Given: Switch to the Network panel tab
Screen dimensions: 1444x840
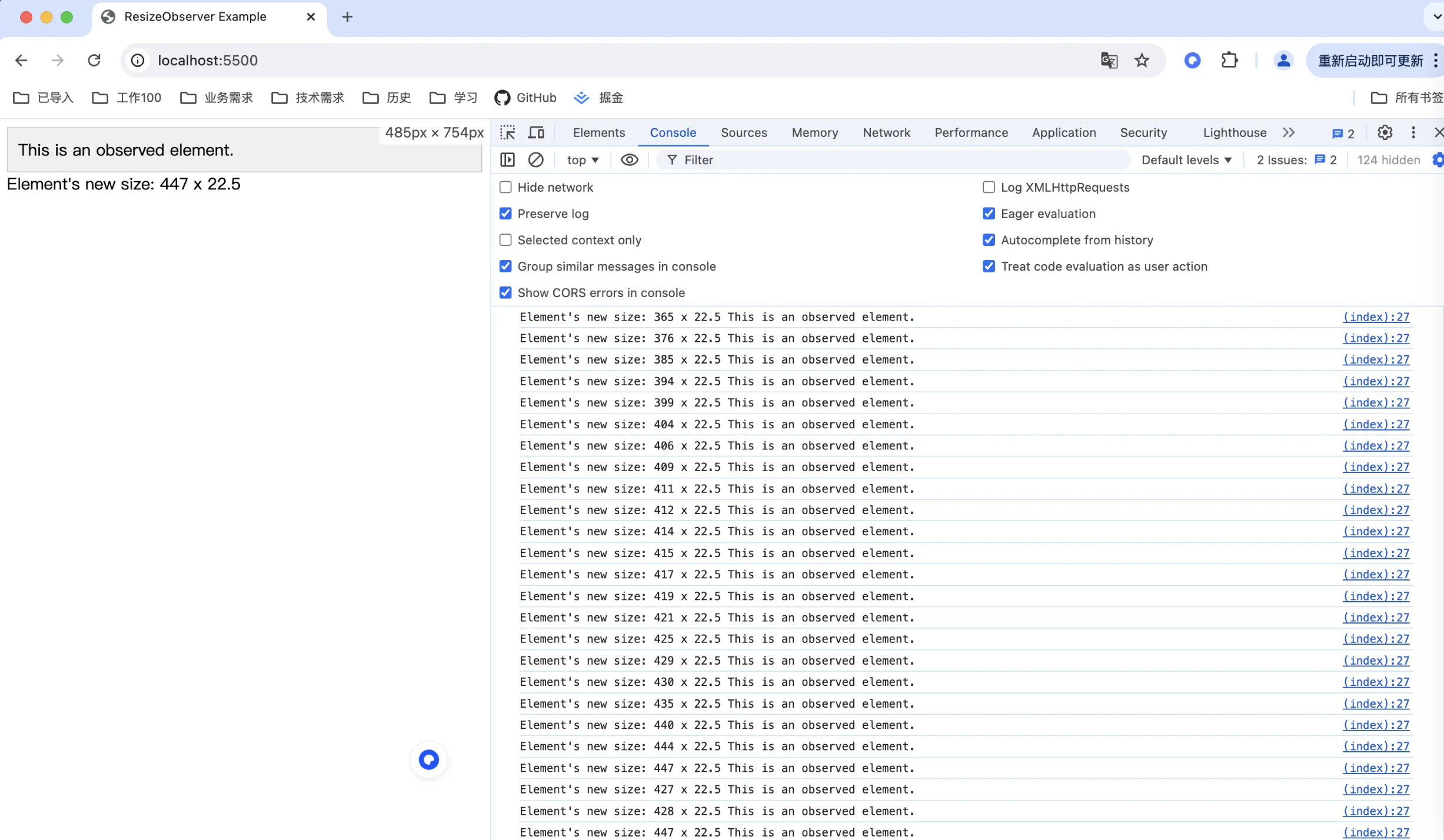Looking at the screenshot, I should pyautogui.click(x=887, y=133).
